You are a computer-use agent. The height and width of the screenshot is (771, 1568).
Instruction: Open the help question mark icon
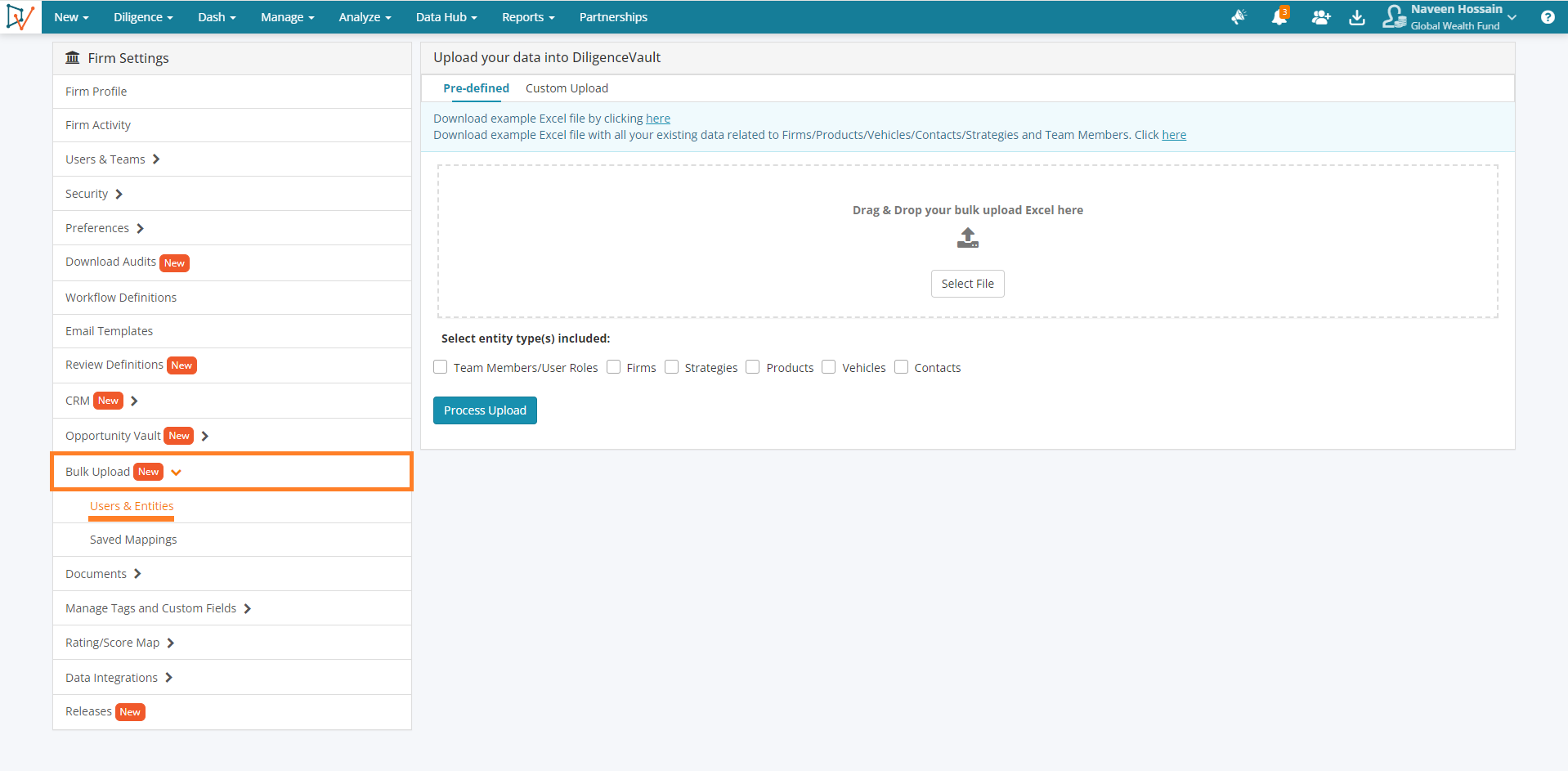(1548, 17)
